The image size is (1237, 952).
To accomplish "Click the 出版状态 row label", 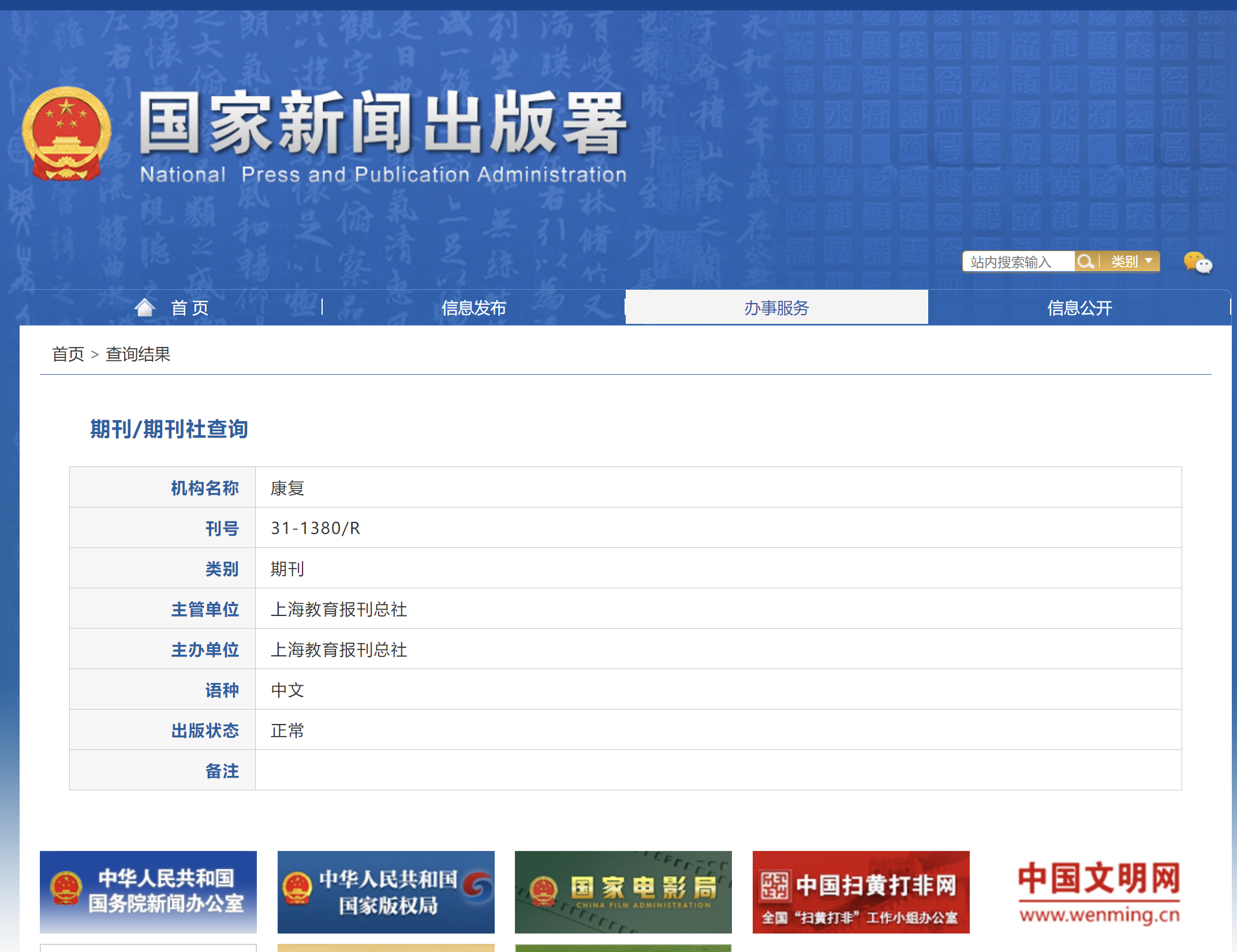I will point(205,730).
